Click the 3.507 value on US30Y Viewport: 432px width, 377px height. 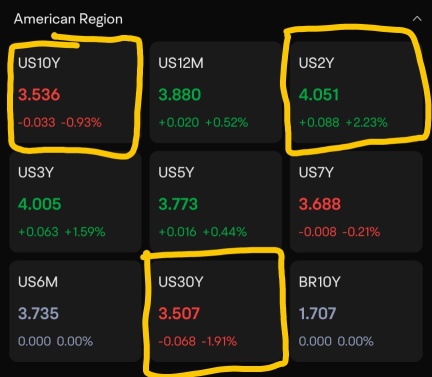[179, 313]
